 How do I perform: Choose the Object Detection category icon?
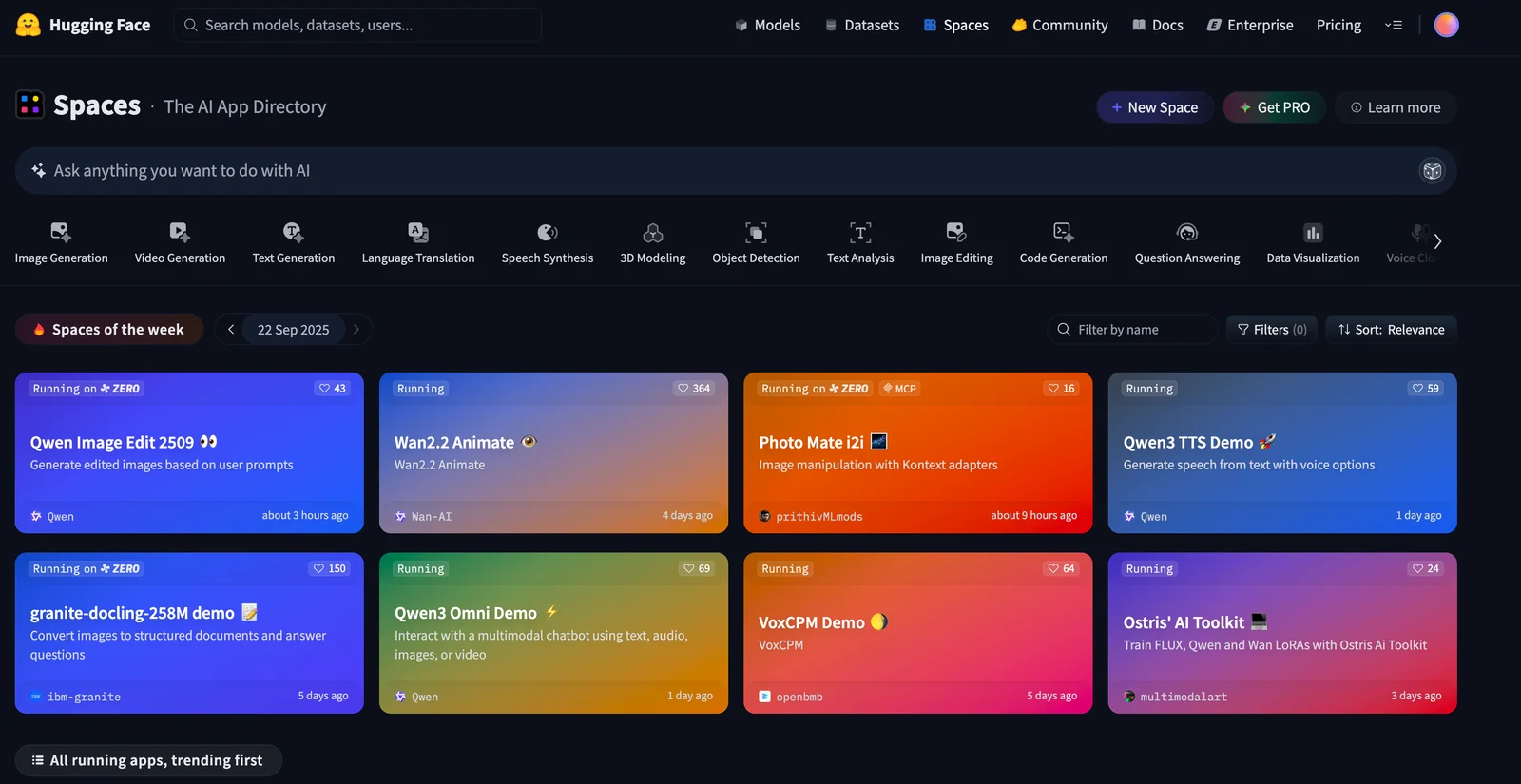pyautogui.click(x=756, y=233)
